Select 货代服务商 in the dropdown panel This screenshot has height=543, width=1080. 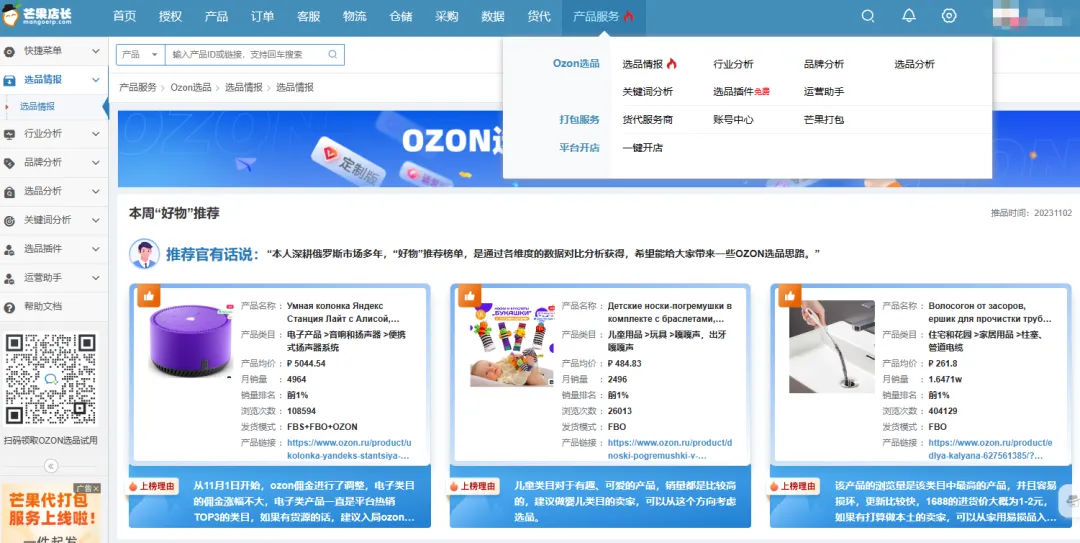(x=647, y=120)
